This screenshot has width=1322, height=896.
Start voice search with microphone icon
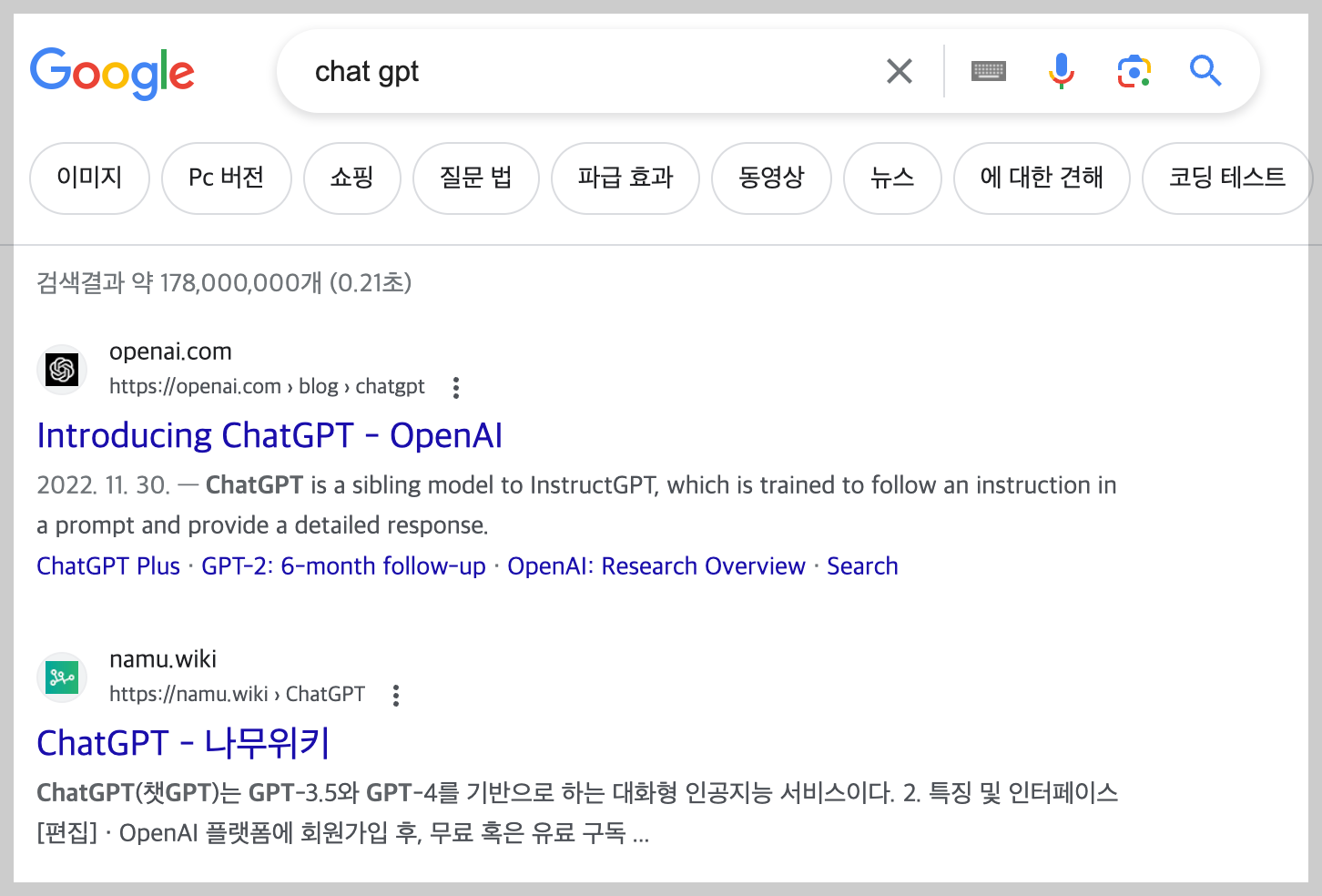tap(1062, 71)
